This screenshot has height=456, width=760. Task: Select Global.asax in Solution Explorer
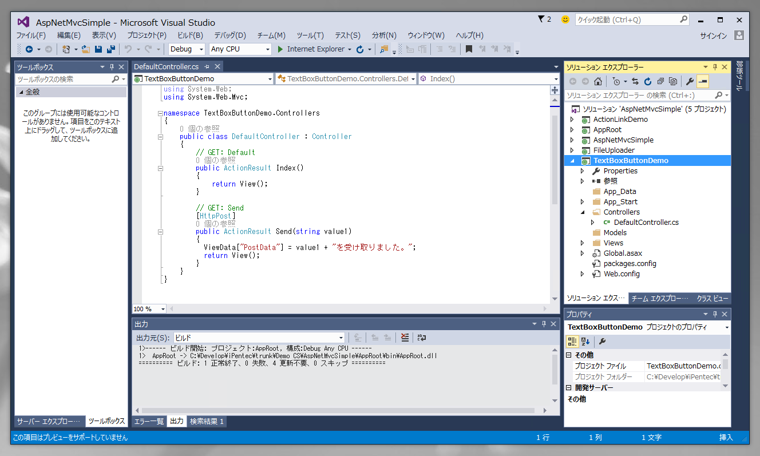tap(622, 253)
